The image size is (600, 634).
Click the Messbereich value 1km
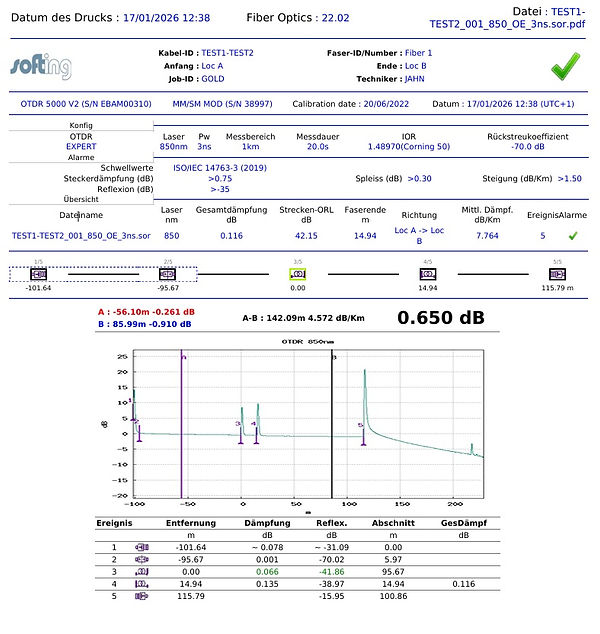tap(251, 146)
